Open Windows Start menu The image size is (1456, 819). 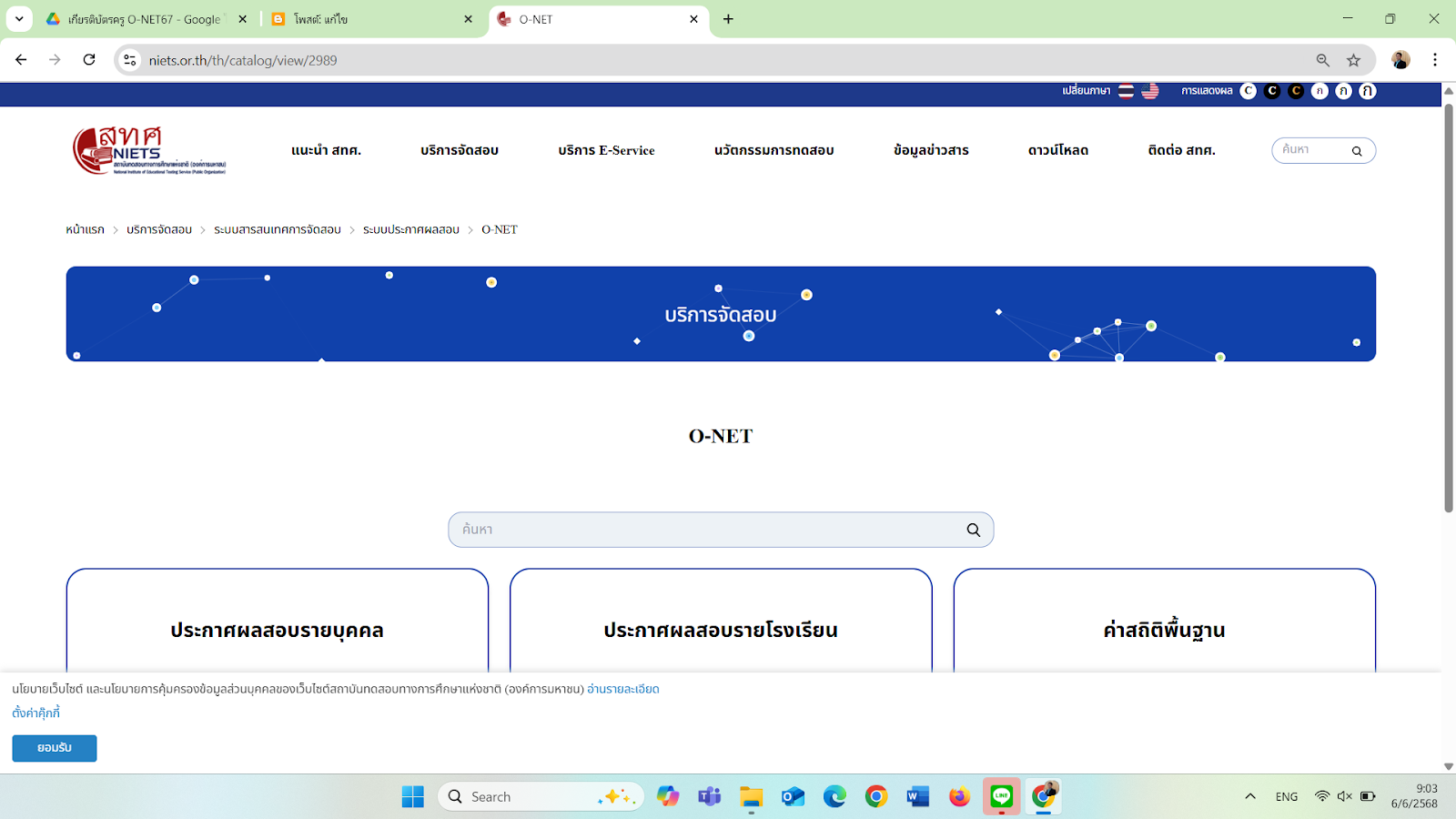413,797
